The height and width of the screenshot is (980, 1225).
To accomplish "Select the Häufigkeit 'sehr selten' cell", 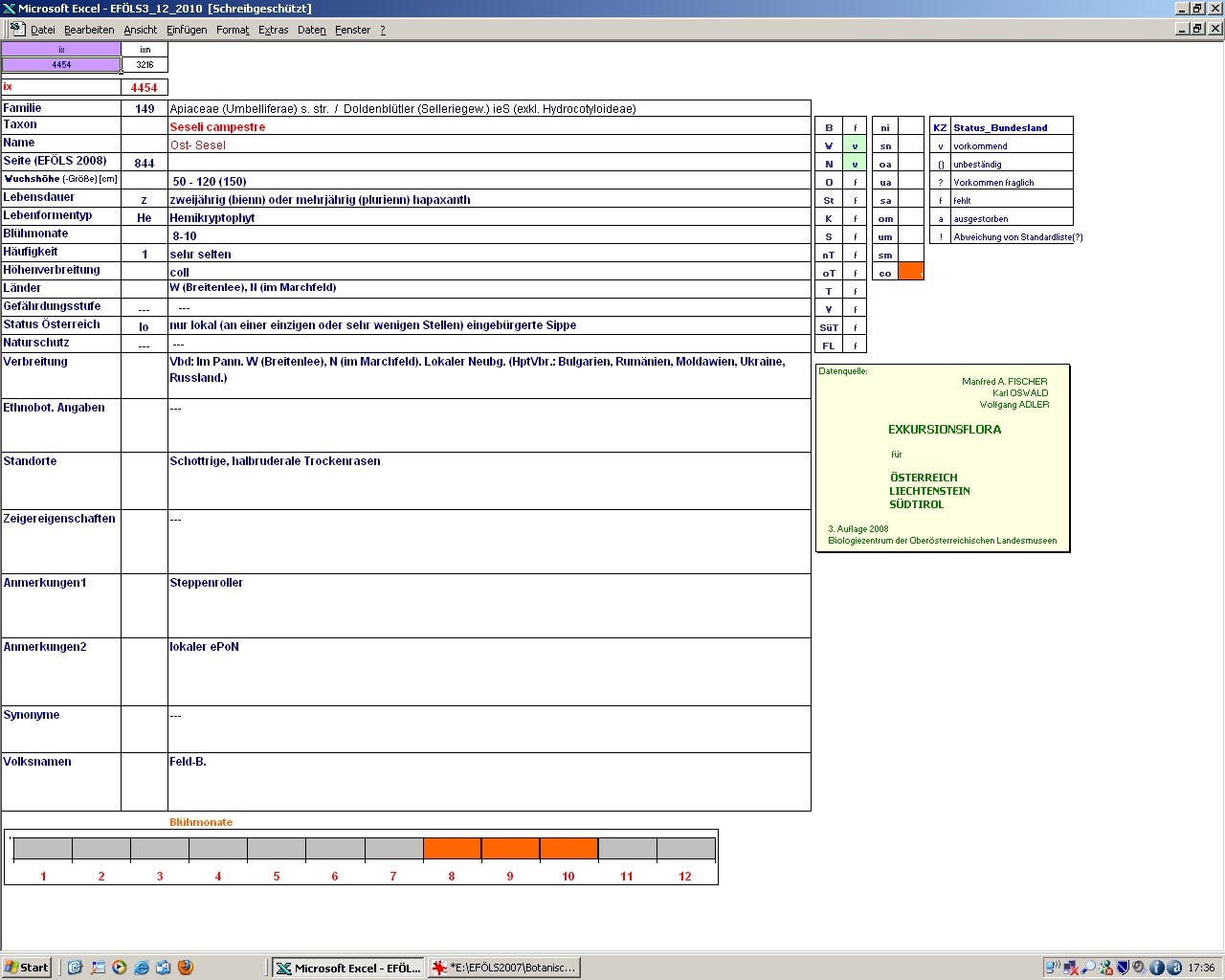I will [489, 254].
